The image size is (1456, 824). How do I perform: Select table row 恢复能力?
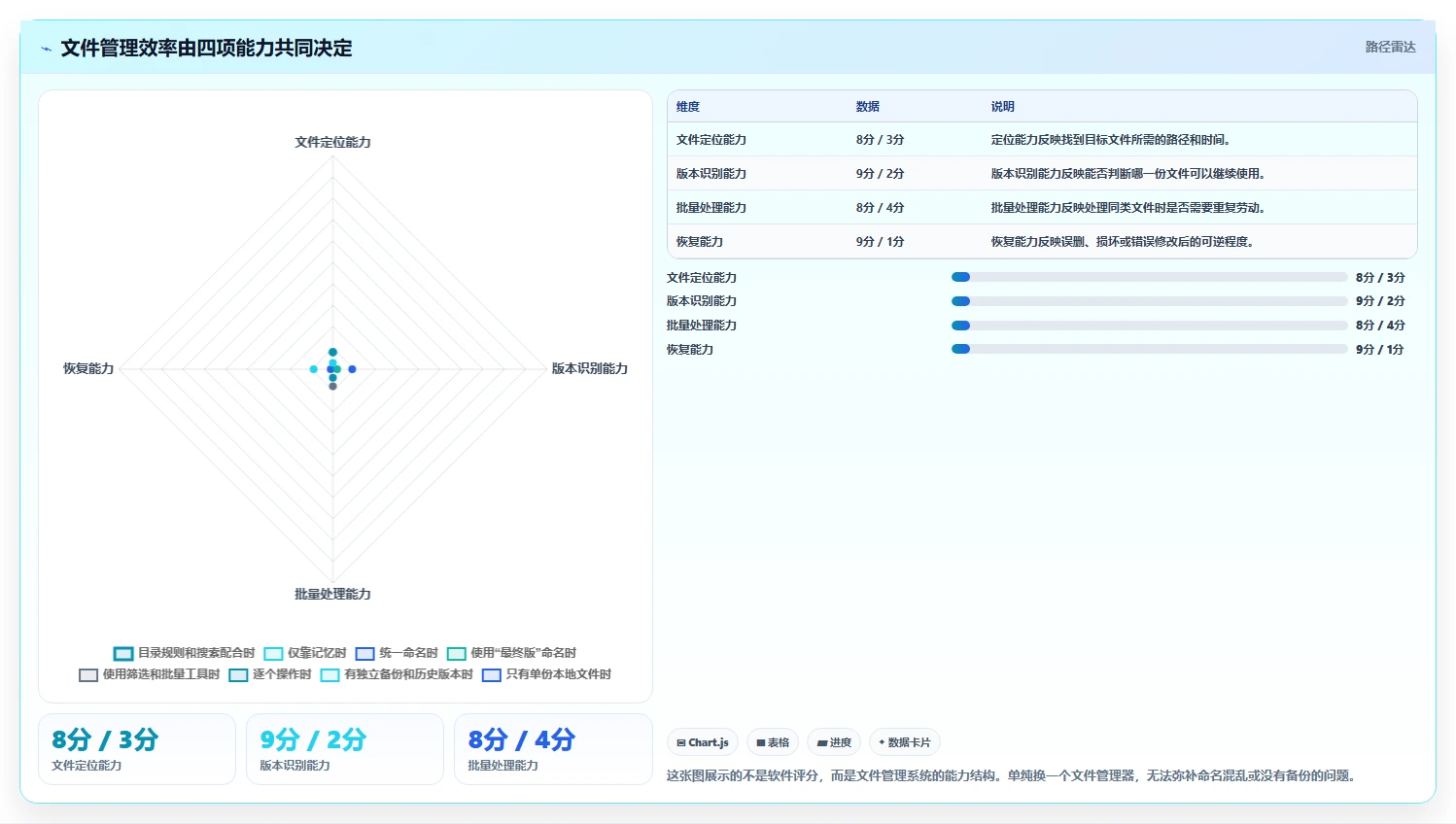1042,242
